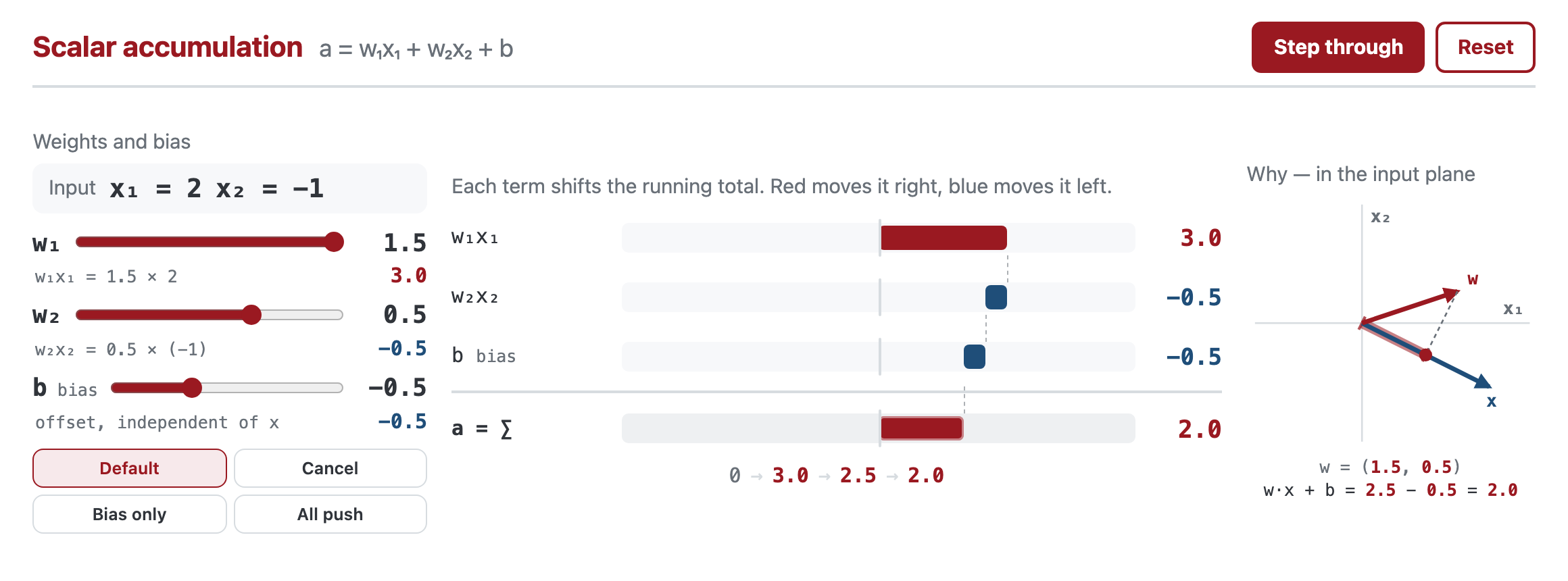
Task: Click the Step through button
Action: [1338, 47]
